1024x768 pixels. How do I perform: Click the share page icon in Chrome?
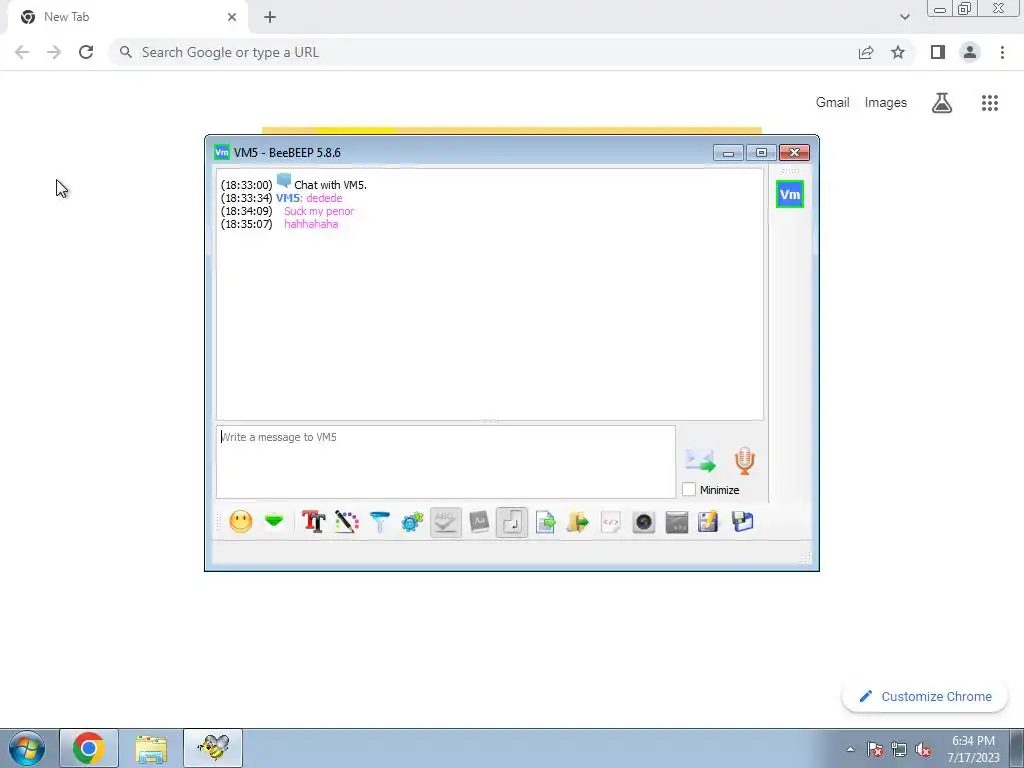[866, 52]
